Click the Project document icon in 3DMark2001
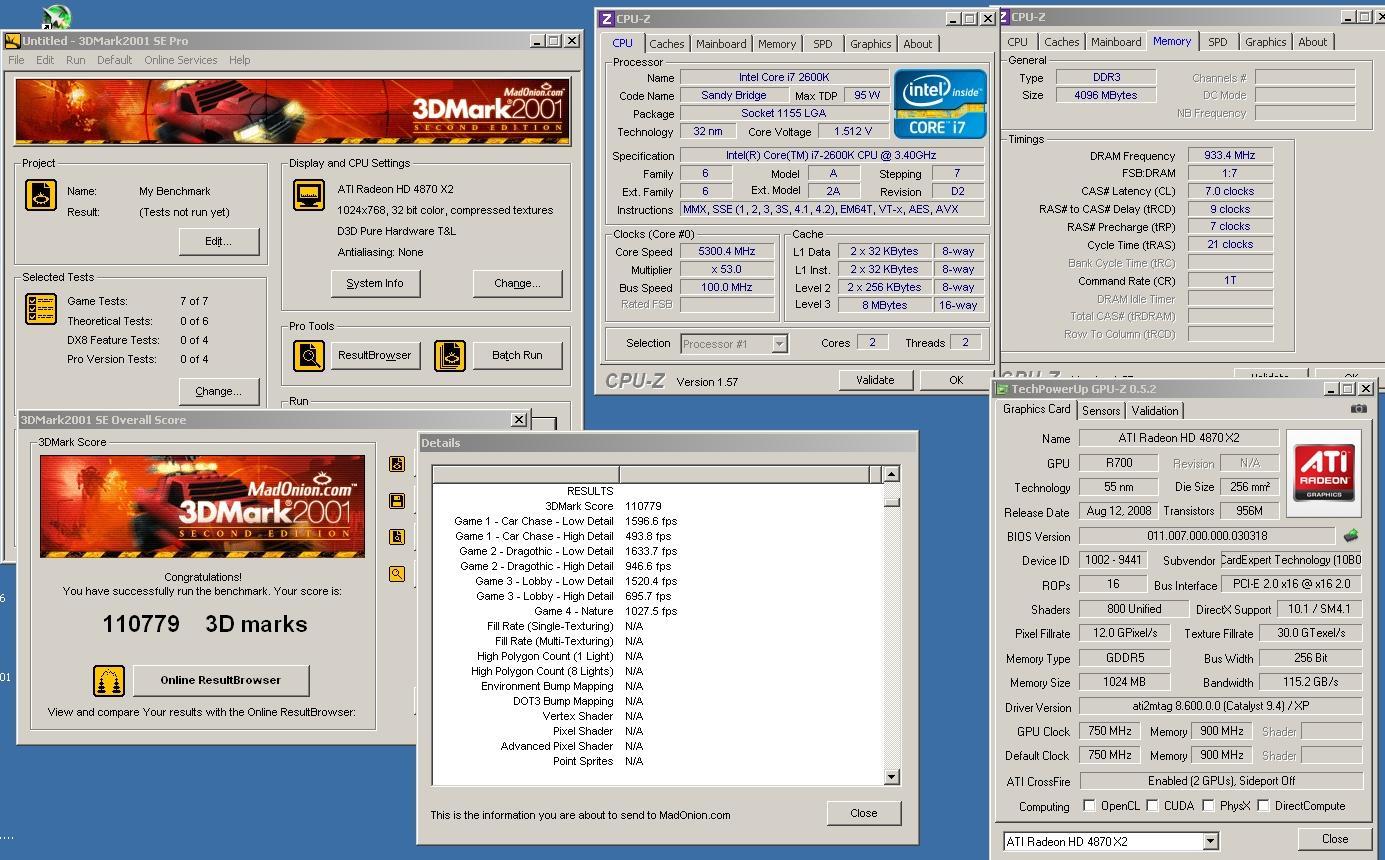Image resolution: width=1385 pixels, height=860 pixels. click(41, 195)
